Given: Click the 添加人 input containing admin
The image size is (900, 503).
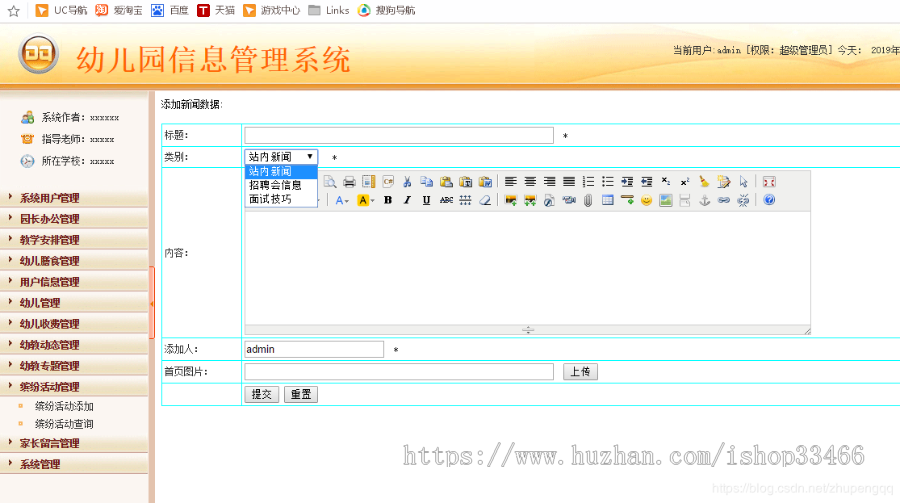Looking at the screenshot, I should (x=314, y=349).
